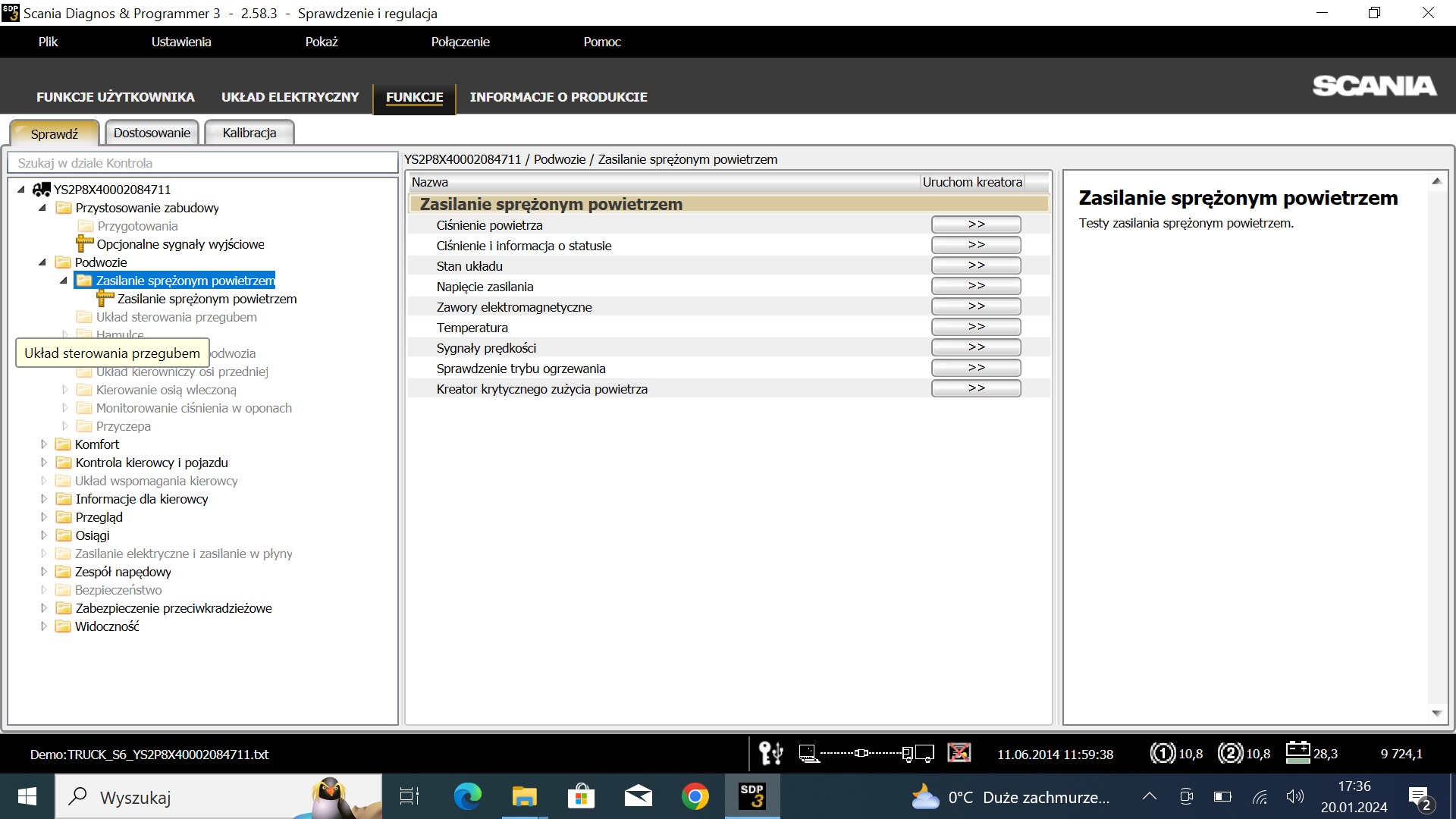
Task: Switch to the Dostosowanie tab
Action: pos(152,133)
